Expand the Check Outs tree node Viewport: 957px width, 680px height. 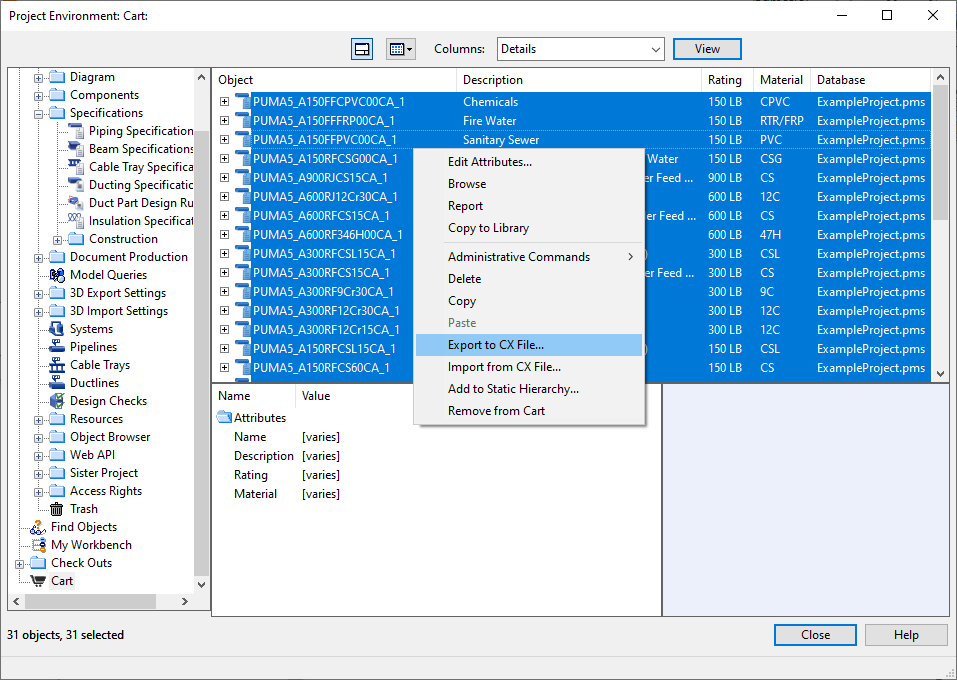[20, 563]
